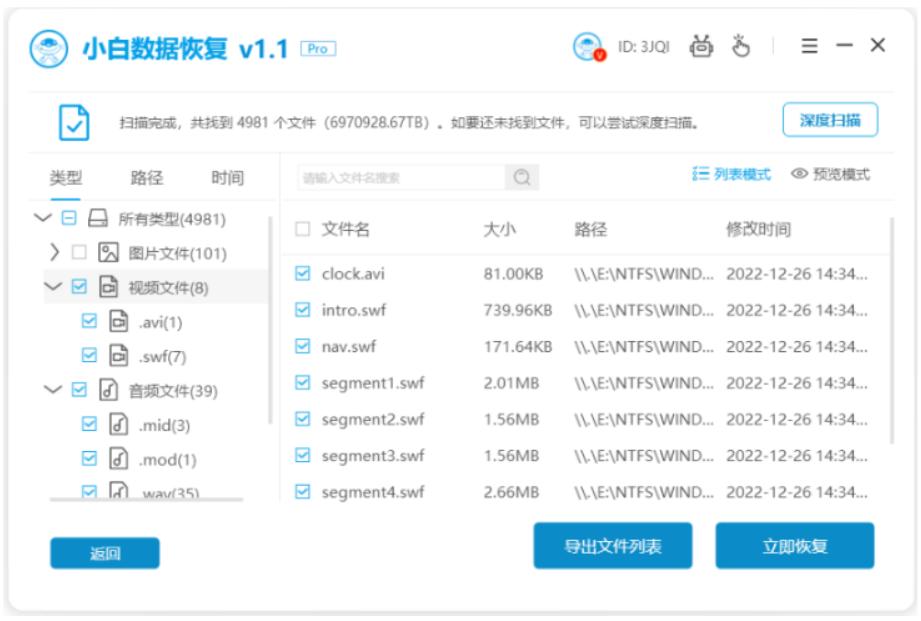Click the hand pointer tutorial icon

(742, 45)
